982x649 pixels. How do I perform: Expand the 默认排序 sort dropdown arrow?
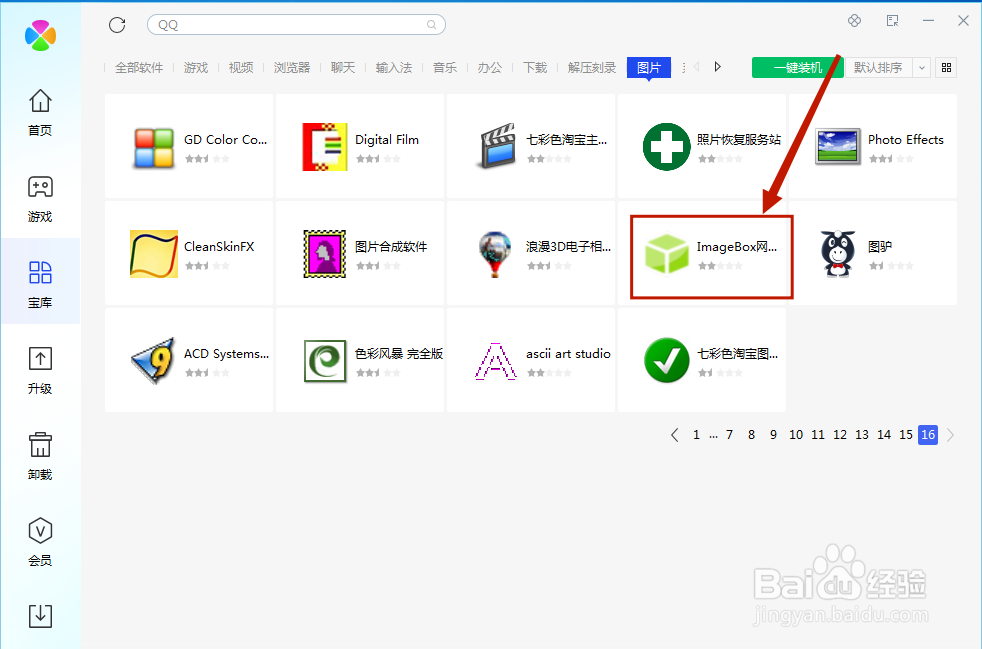coord(921,68)
